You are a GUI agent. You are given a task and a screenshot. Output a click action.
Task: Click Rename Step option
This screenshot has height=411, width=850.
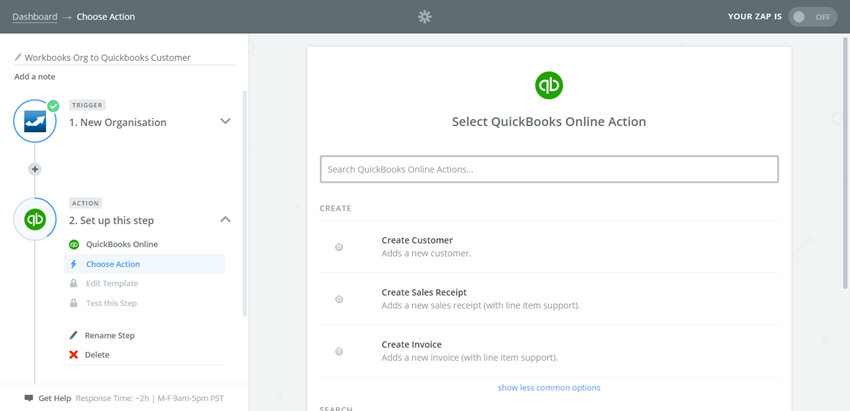coord(110,335)
